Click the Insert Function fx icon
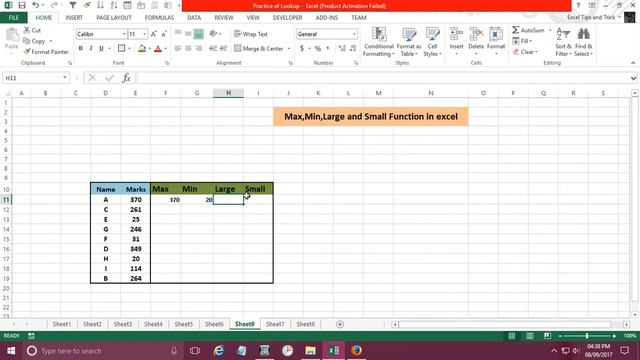 pyautogui.click(x=127, y=78)
